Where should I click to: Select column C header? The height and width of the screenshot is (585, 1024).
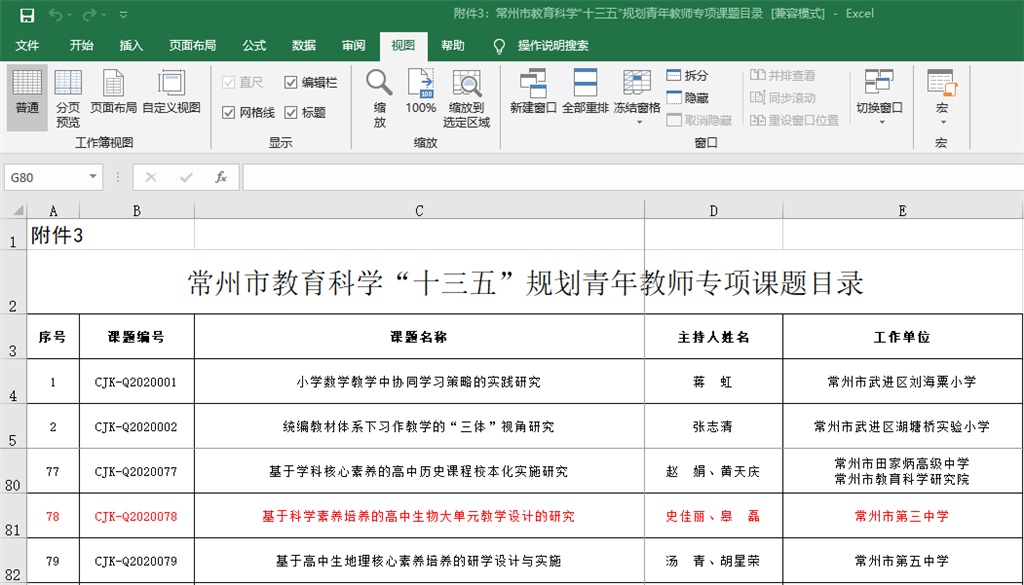[x=419, y=210]
